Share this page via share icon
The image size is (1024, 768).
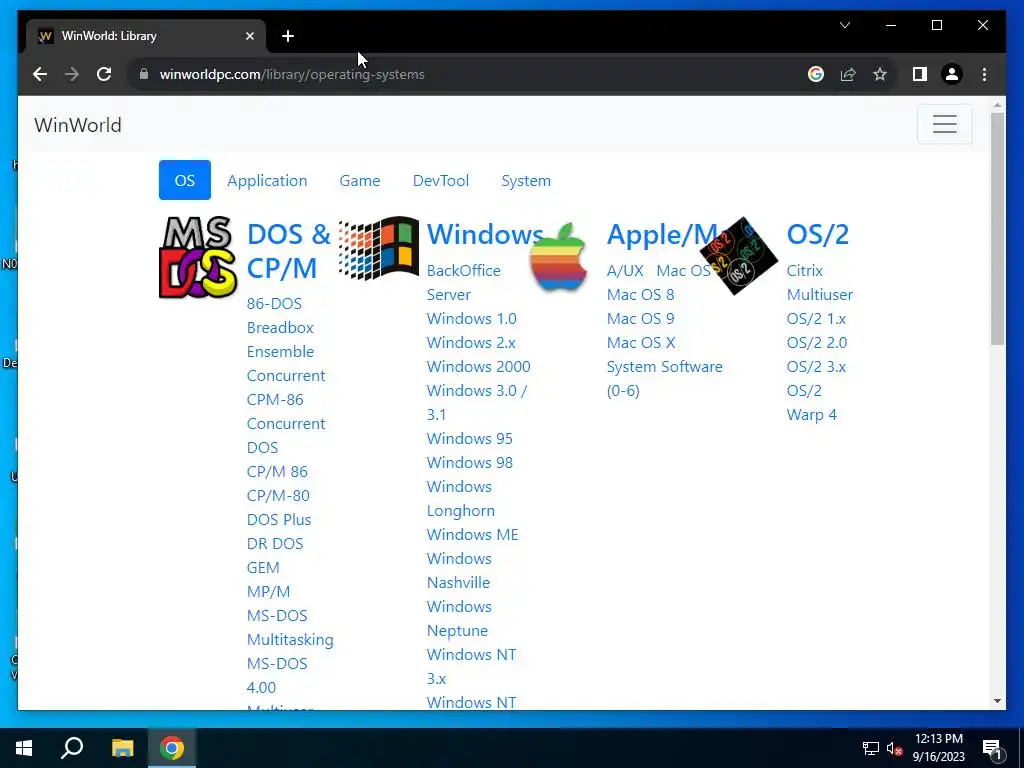click(848, 74)
